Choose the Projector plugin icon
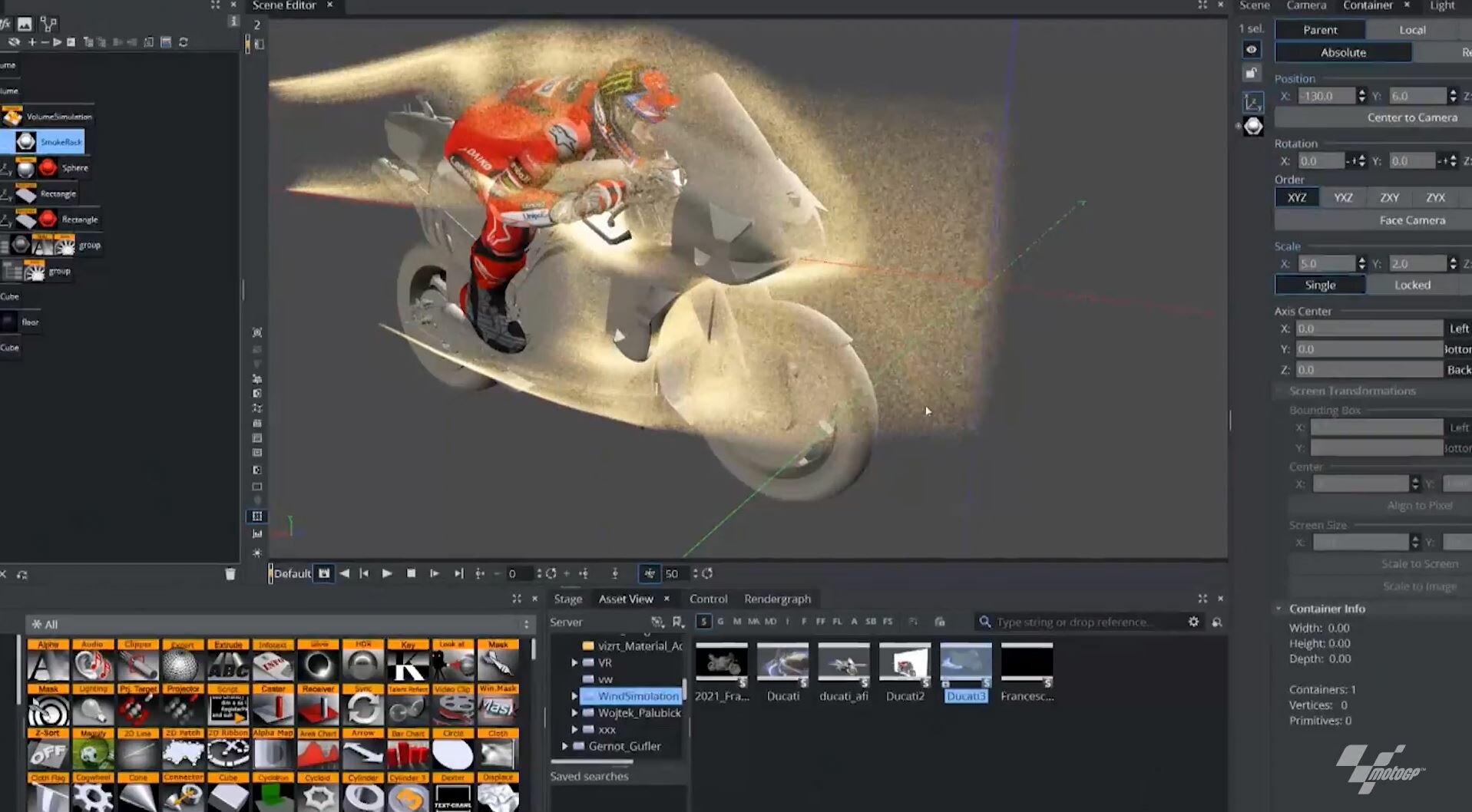The height and width of the screenshot is (812, 1472). click(x=183, y=705)
